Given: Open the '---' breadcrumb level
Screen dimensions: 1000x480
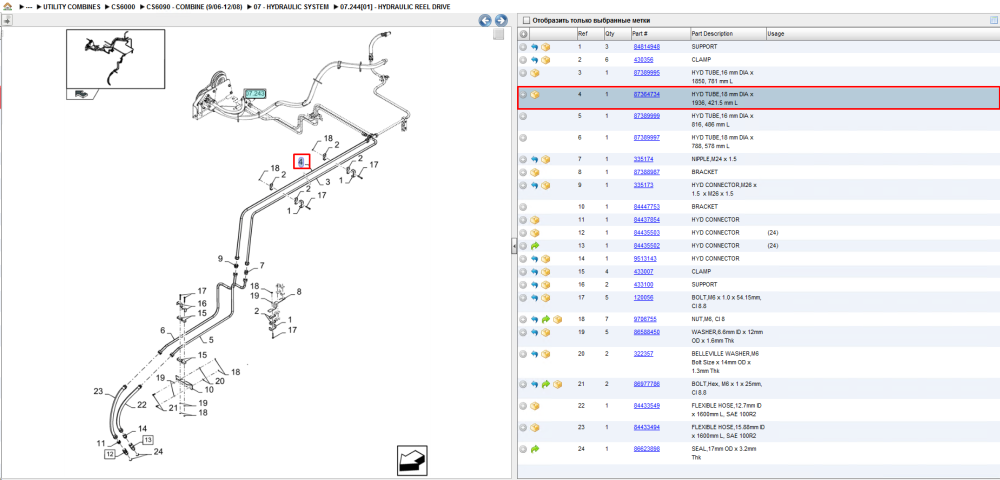Looking at the screenshot, I should click(x=29, y=6).
